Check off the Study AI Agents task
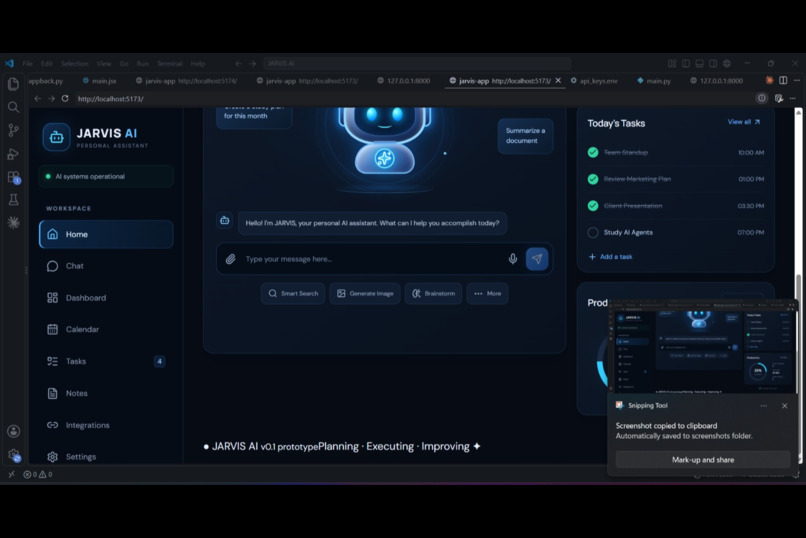This screenshot has height=538, width=806. (x=593, y=232)
